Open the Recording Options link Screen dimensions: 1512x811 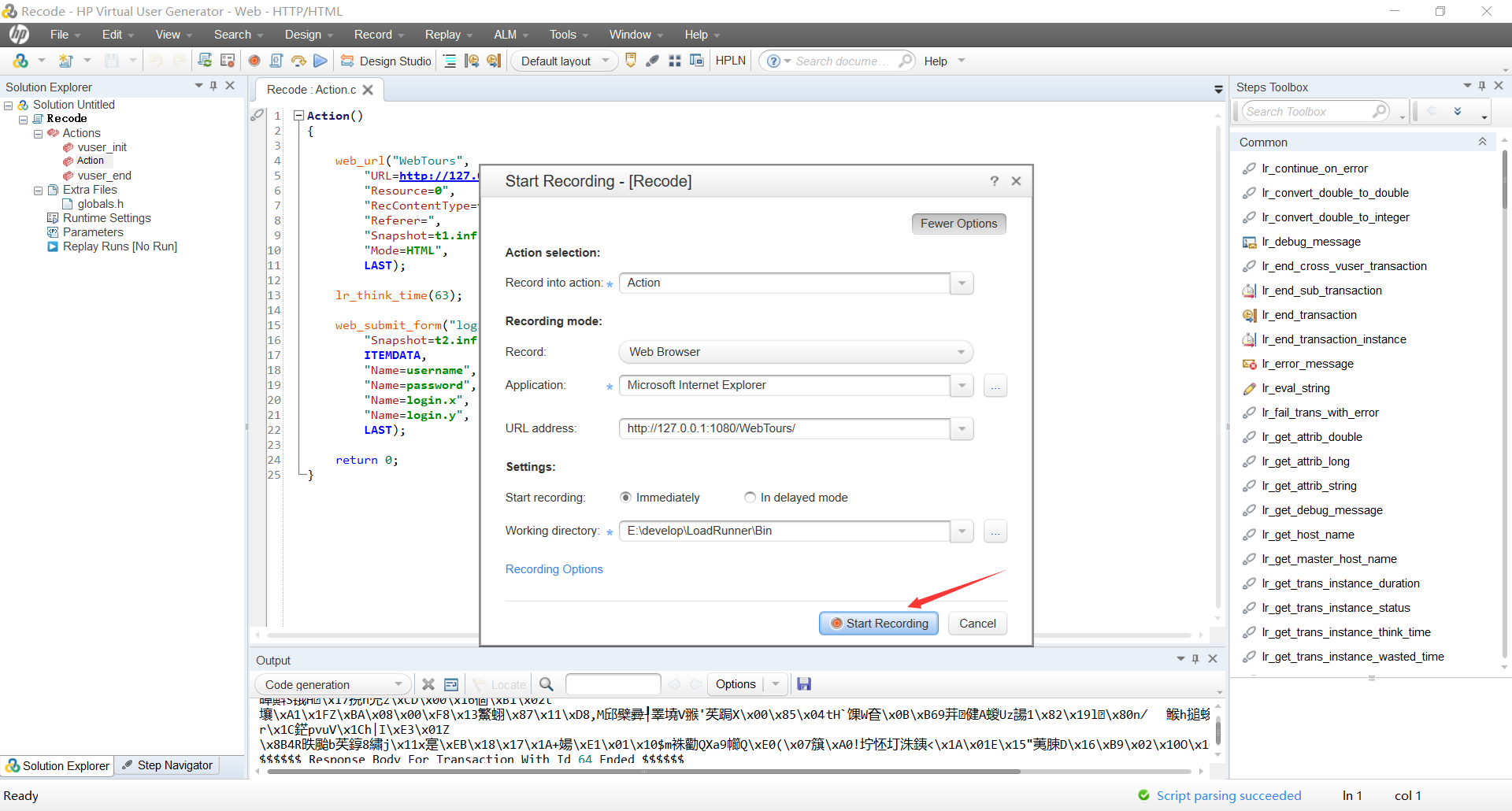point(554,569)
